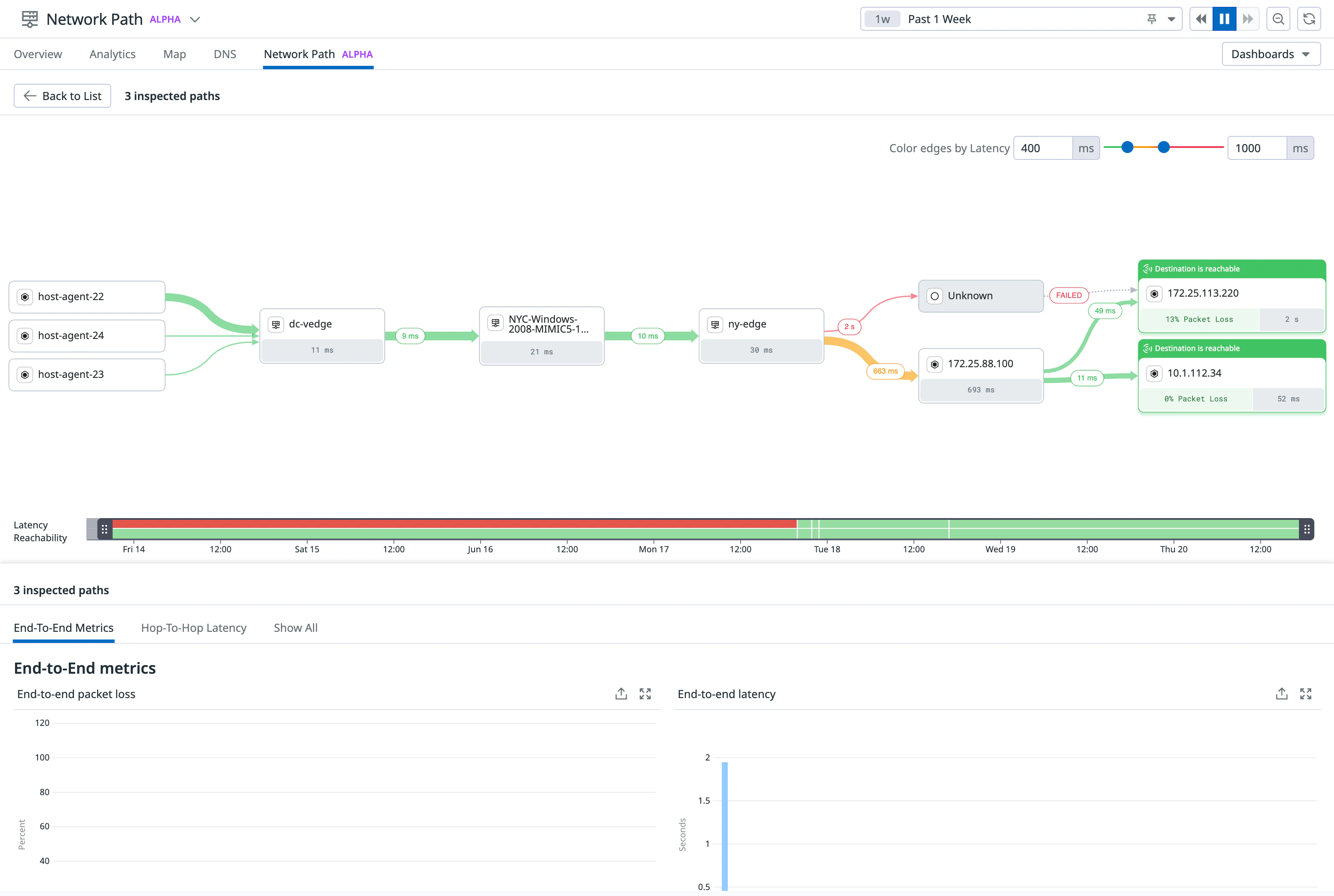Refresh the page data
The image size is (1334, 896).
tap(1309, 19)
